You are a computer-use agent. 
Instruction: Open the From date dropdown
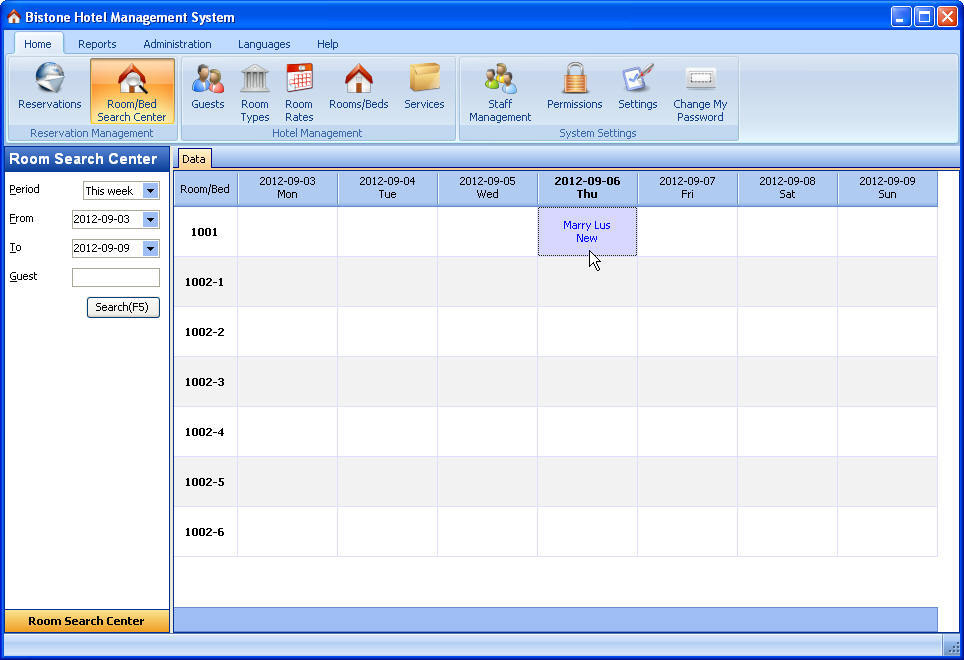pos(151,220)
